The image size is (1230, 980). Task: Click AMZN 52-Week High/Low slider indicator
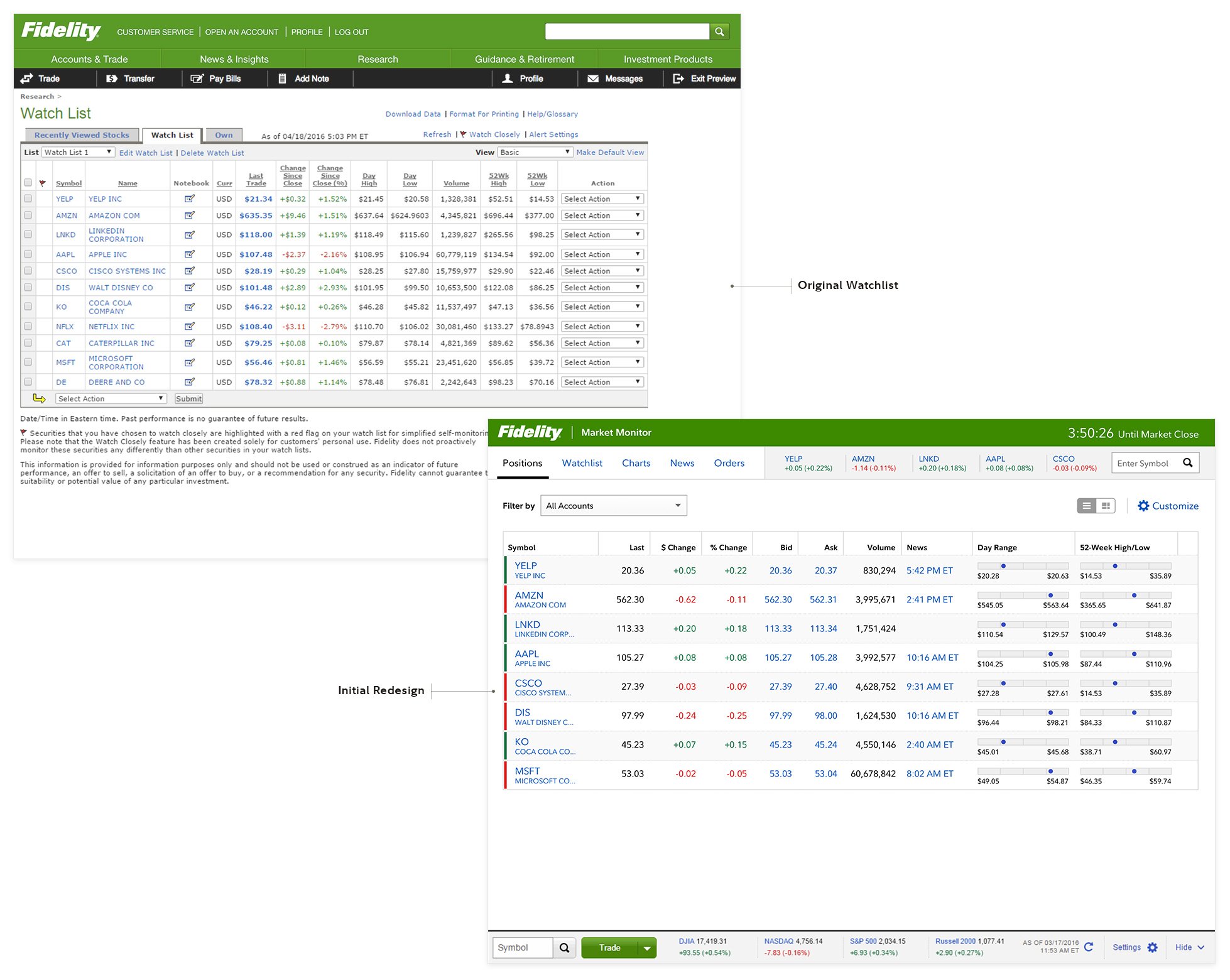pyautogui.click(x=1134, y=596)
